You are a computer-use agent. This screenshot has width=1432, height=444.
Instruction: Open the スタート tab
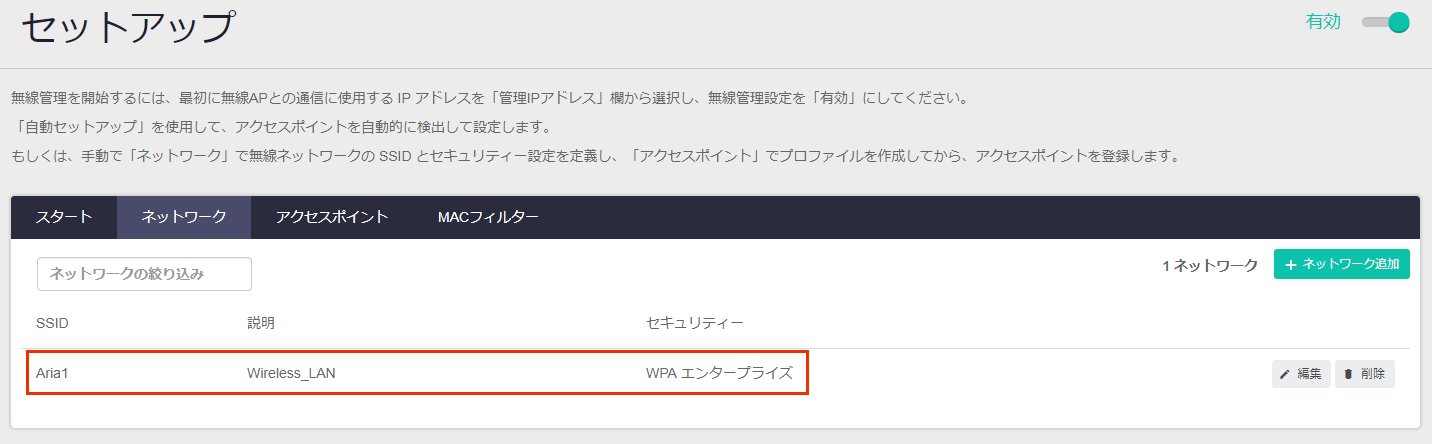coord(64,217)
